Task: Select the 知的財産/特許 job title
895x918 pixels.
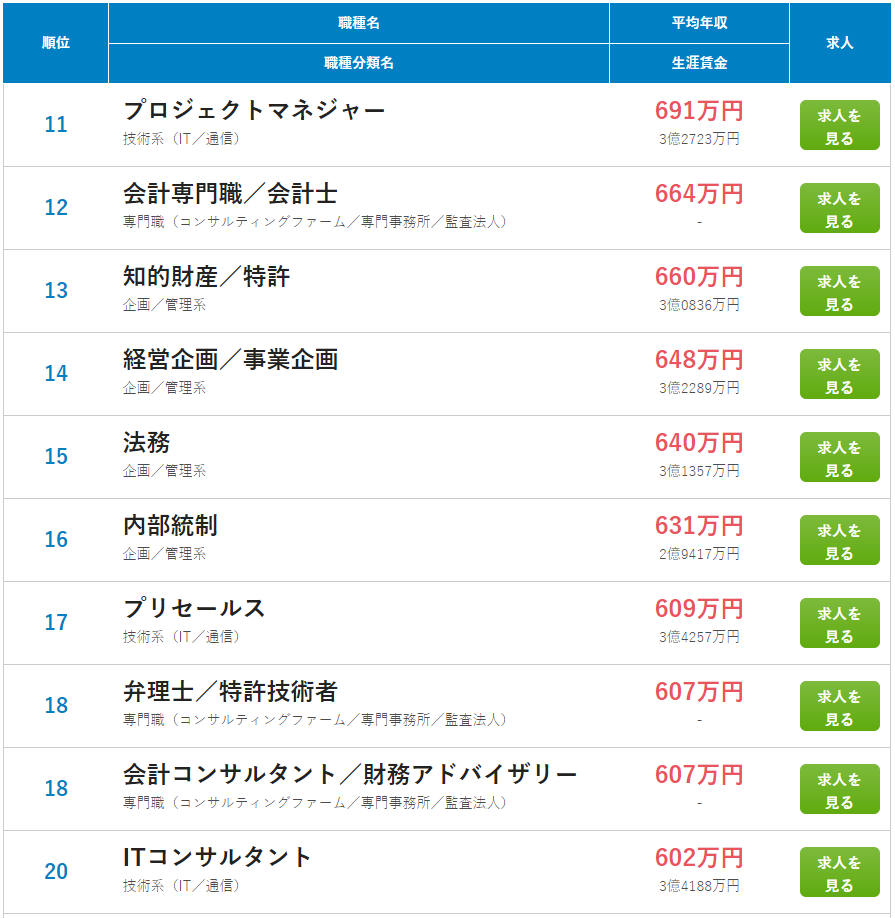Action: tap(206, 276)
